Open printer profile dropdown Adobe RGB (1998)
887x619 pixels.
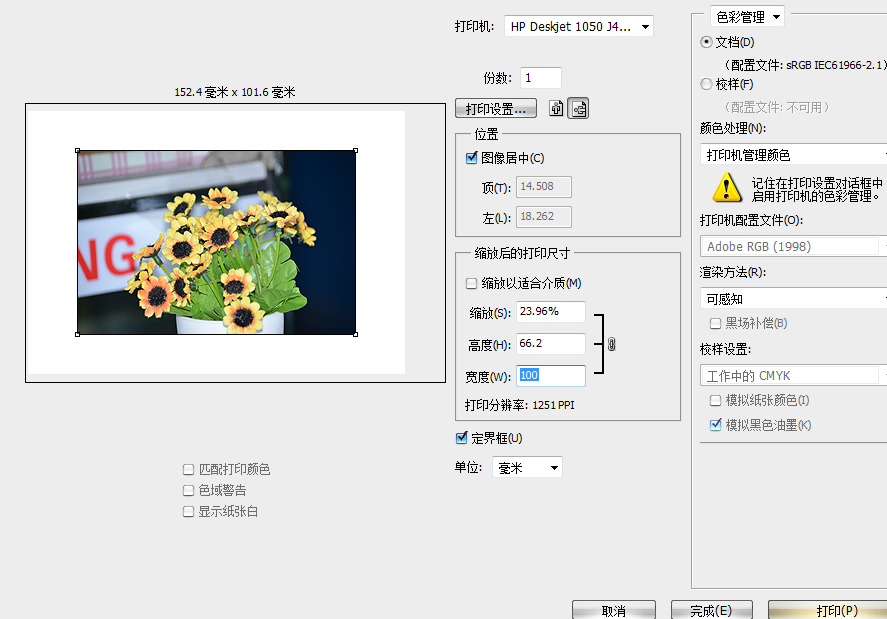click(x=793, y=246)
